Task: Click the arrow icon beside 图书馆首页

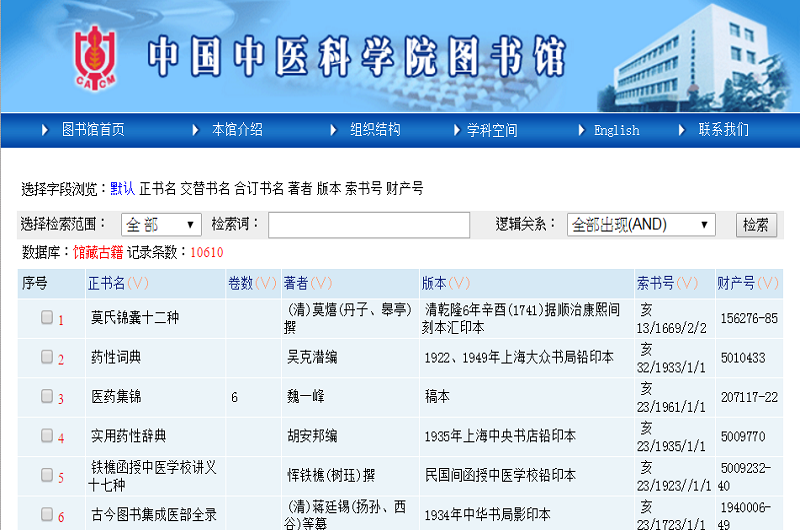Action: click(45, 130)
